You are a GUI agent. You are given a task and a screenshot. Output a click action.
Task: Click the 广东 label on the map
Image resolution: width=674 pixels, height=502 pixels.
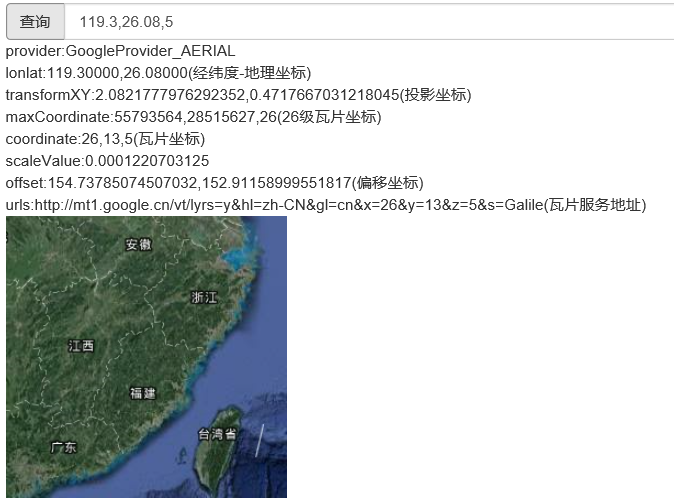tap(64, 447)
